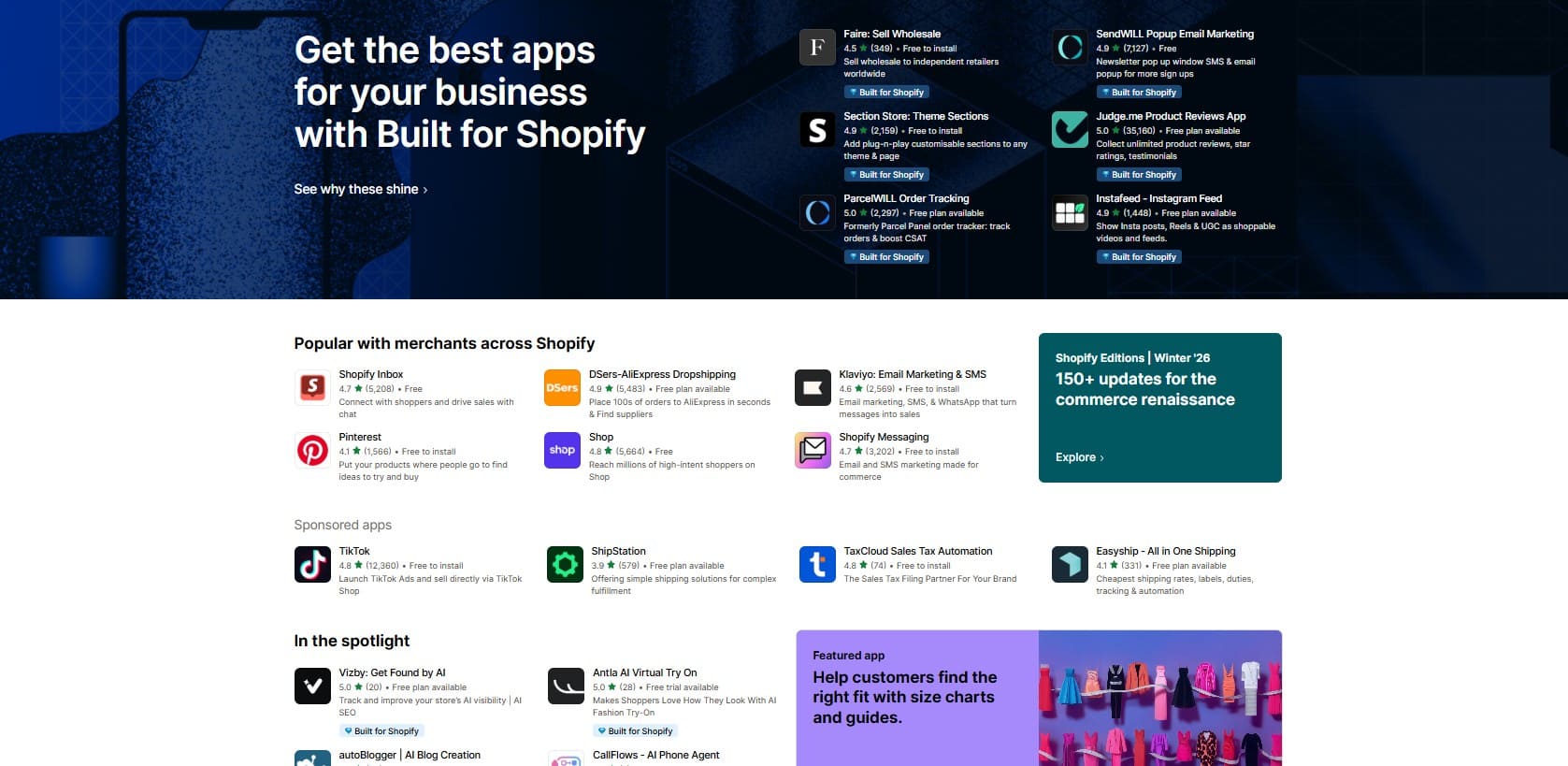This screenshot has height=766, width=1568.
Task: Select Easyship - All in One Shipping title
Action: pos(1166,551)
